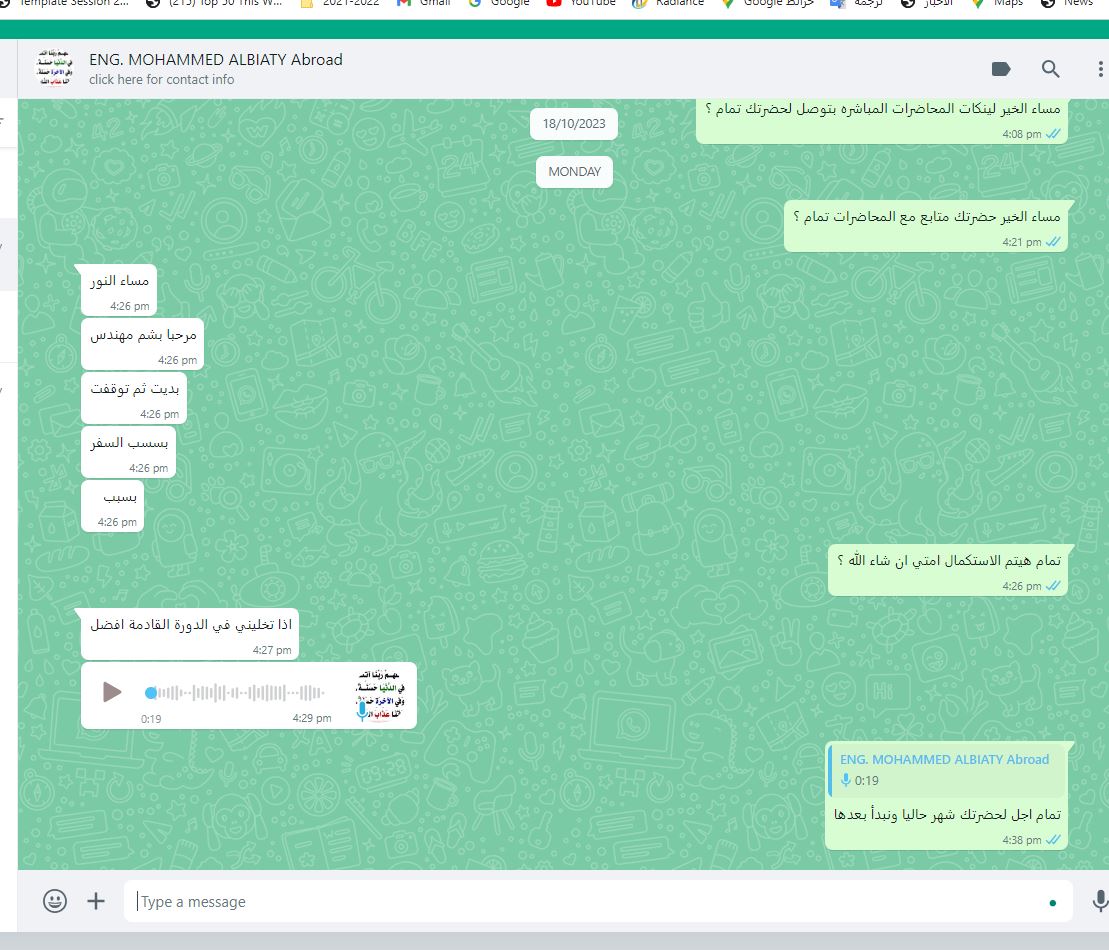Open the contact's profile picture in chat header
Screen dimensions: 1109x950
pyautogui.click(x=54, y=68)
